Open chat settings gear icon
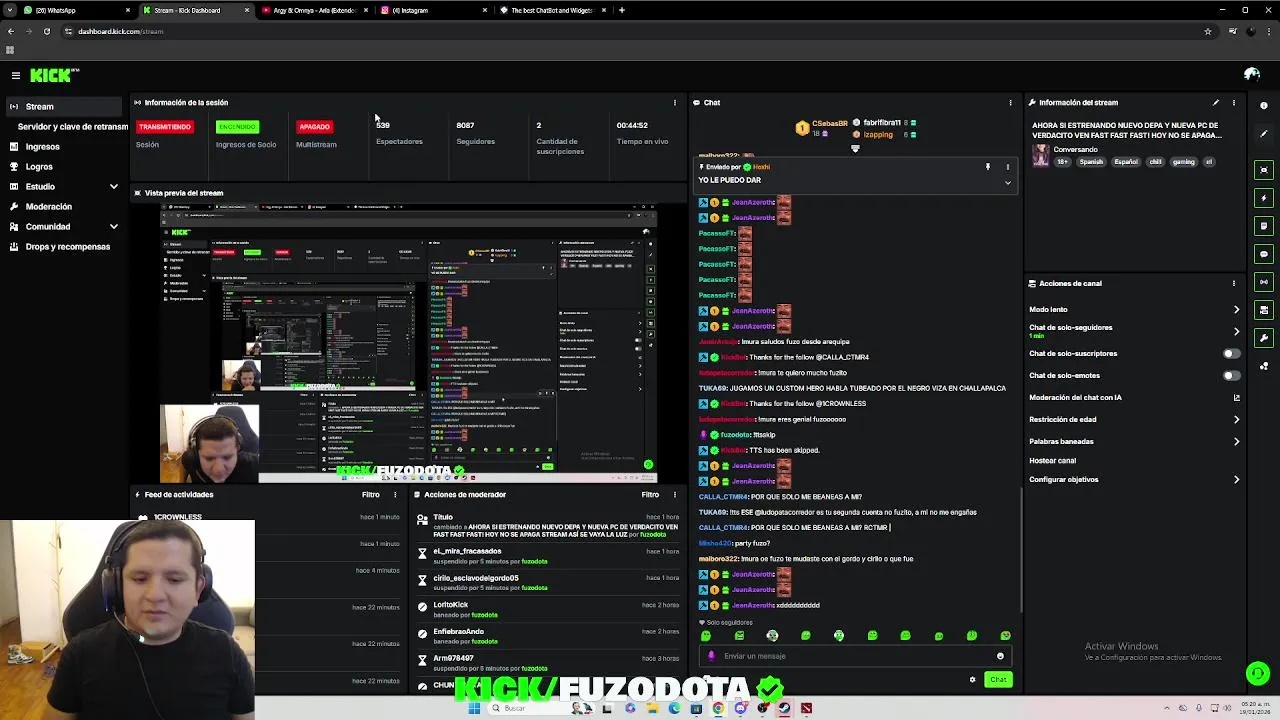The image size is (1280, 720). pos(972,680)
